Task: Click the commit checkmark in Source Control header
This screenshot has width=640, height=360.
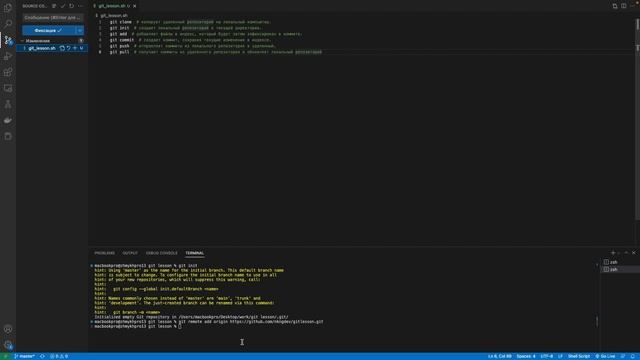Action: coord(62,6)
